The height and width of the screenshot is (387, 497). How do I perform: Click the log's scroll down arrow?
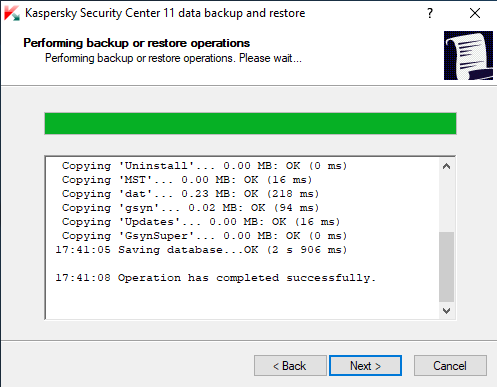click(x=446, y=310)
